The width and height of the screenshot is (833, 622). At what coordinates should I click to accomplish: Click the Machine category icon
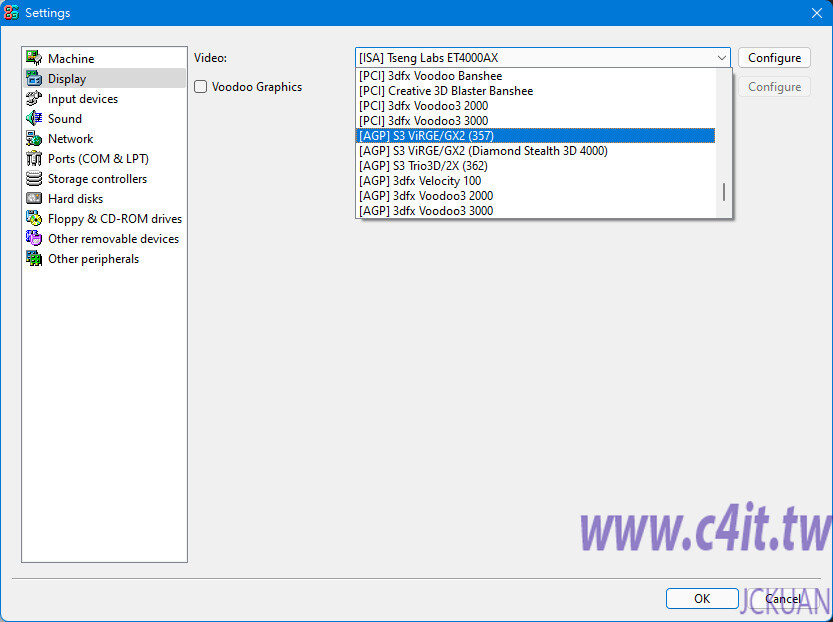coord(34,58)
